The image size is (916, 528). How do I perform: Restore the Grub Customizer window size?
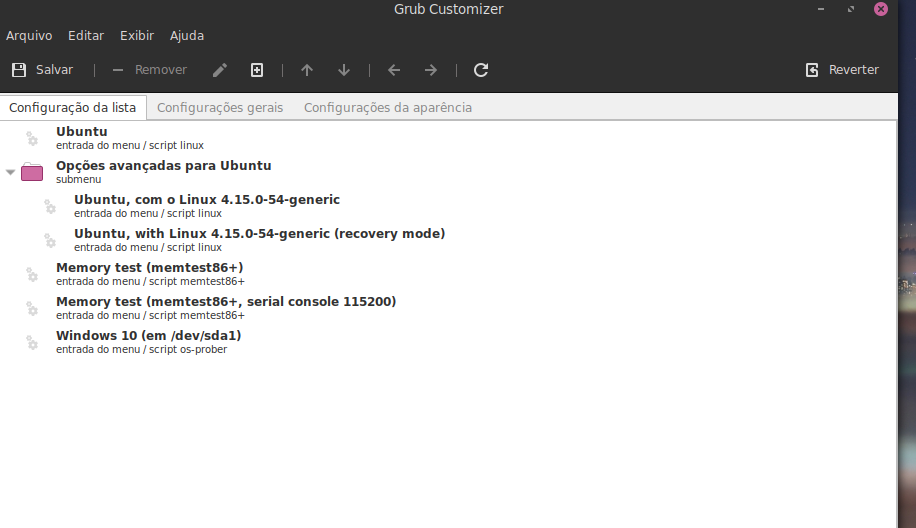pyautogui.click(x=851, y=9)
